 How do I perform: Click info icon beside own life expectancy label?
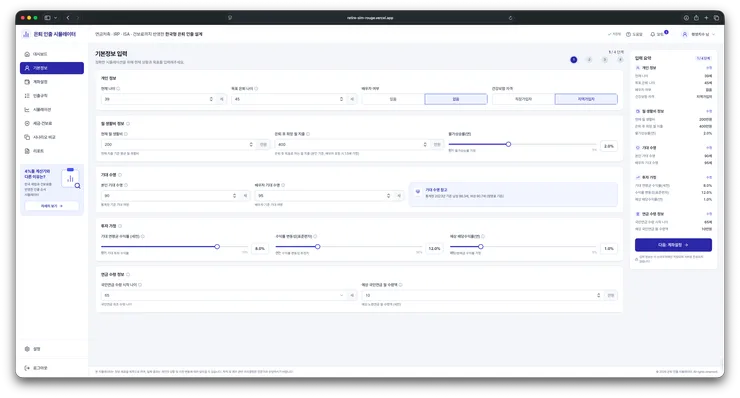[x=126, y=185]
